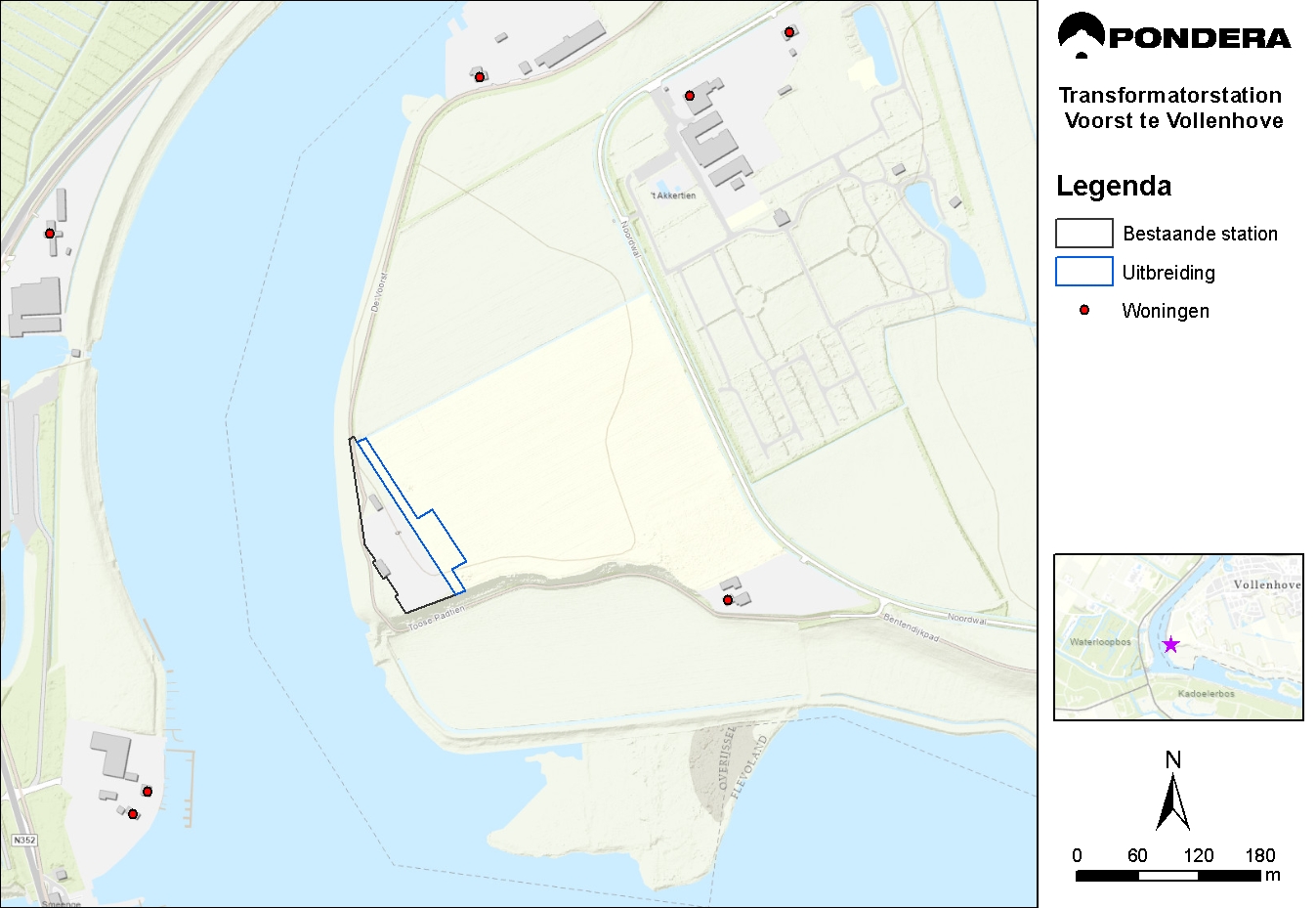Screen dimensions: 1316x908
Task: Click the 'Bentendijkpad' road label
Action: [911, 627]
